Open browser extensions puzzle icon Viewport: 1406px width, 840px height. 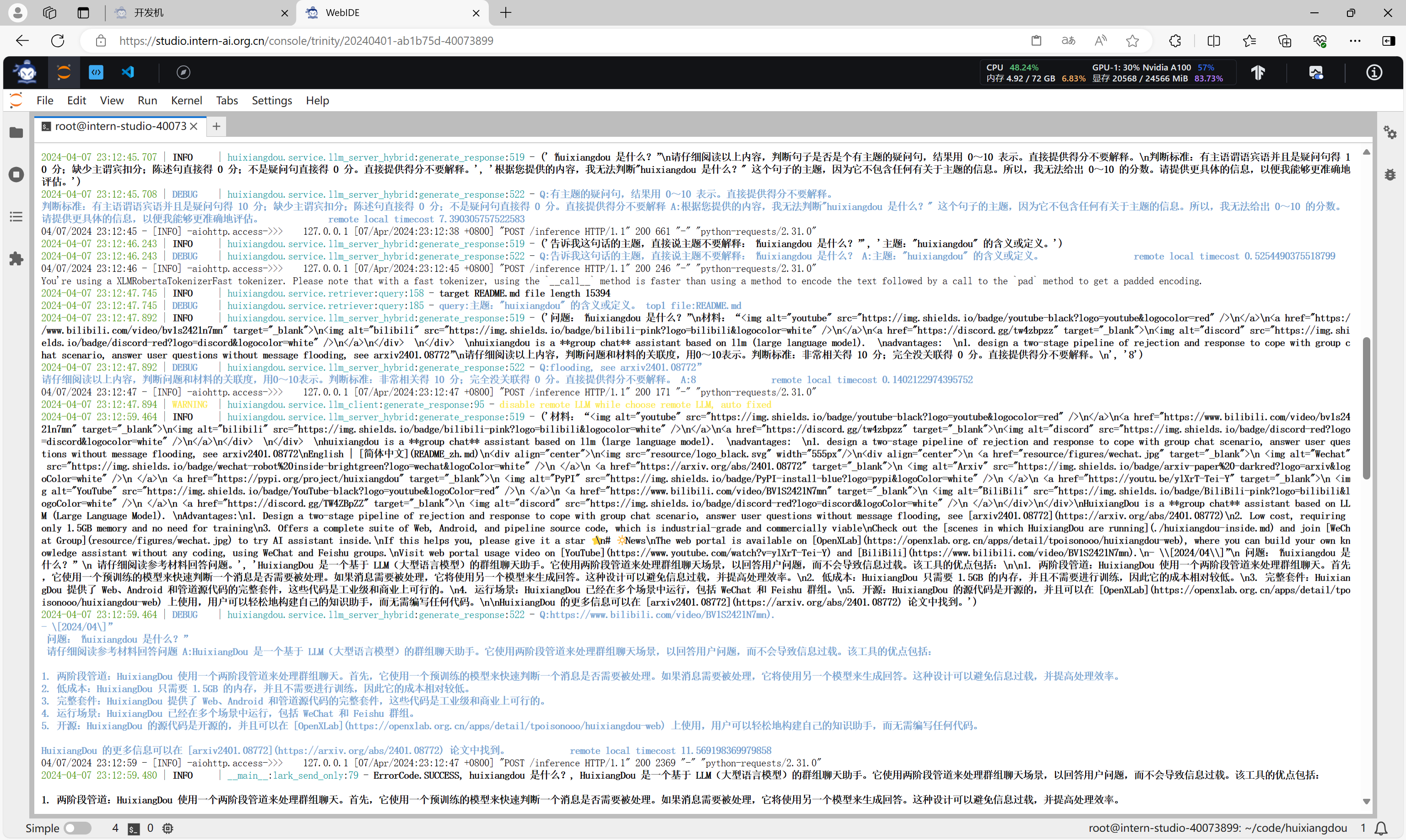(x=1175, y=41)
